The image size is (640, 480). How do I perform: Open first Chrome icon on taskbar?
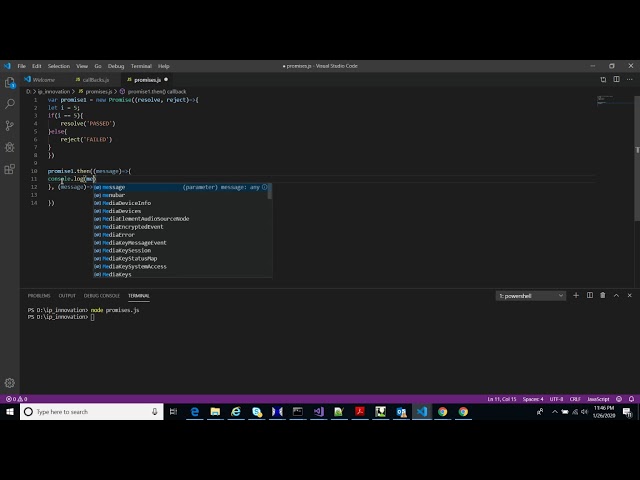[442, 411]
